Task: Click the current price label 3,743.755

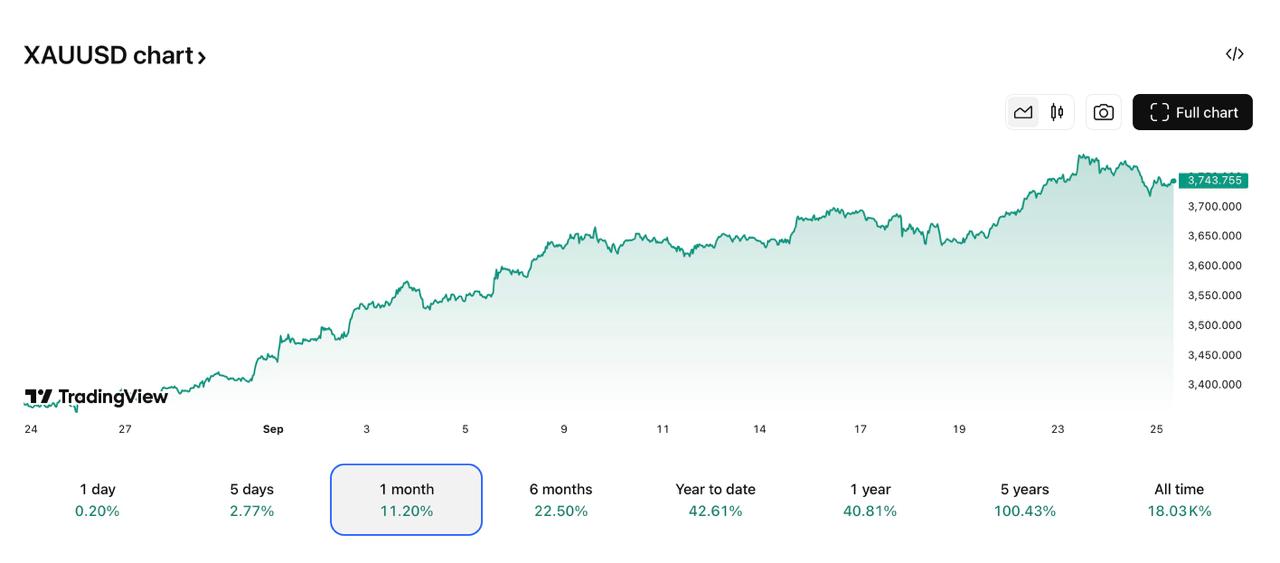Action: pyautogui.click(x=1214, y=181)
